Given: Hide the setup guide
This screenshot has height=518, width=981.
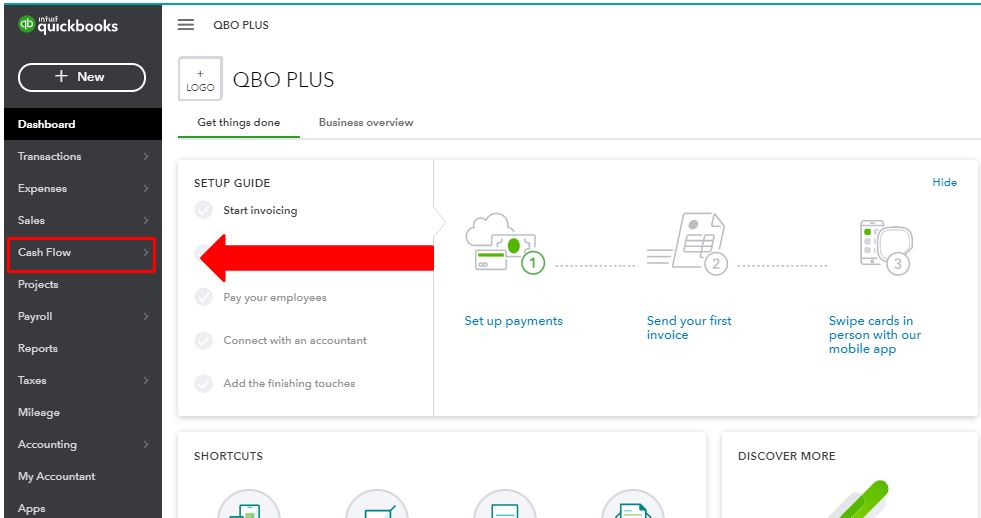Looking at the screenshot, I should 944,182.
